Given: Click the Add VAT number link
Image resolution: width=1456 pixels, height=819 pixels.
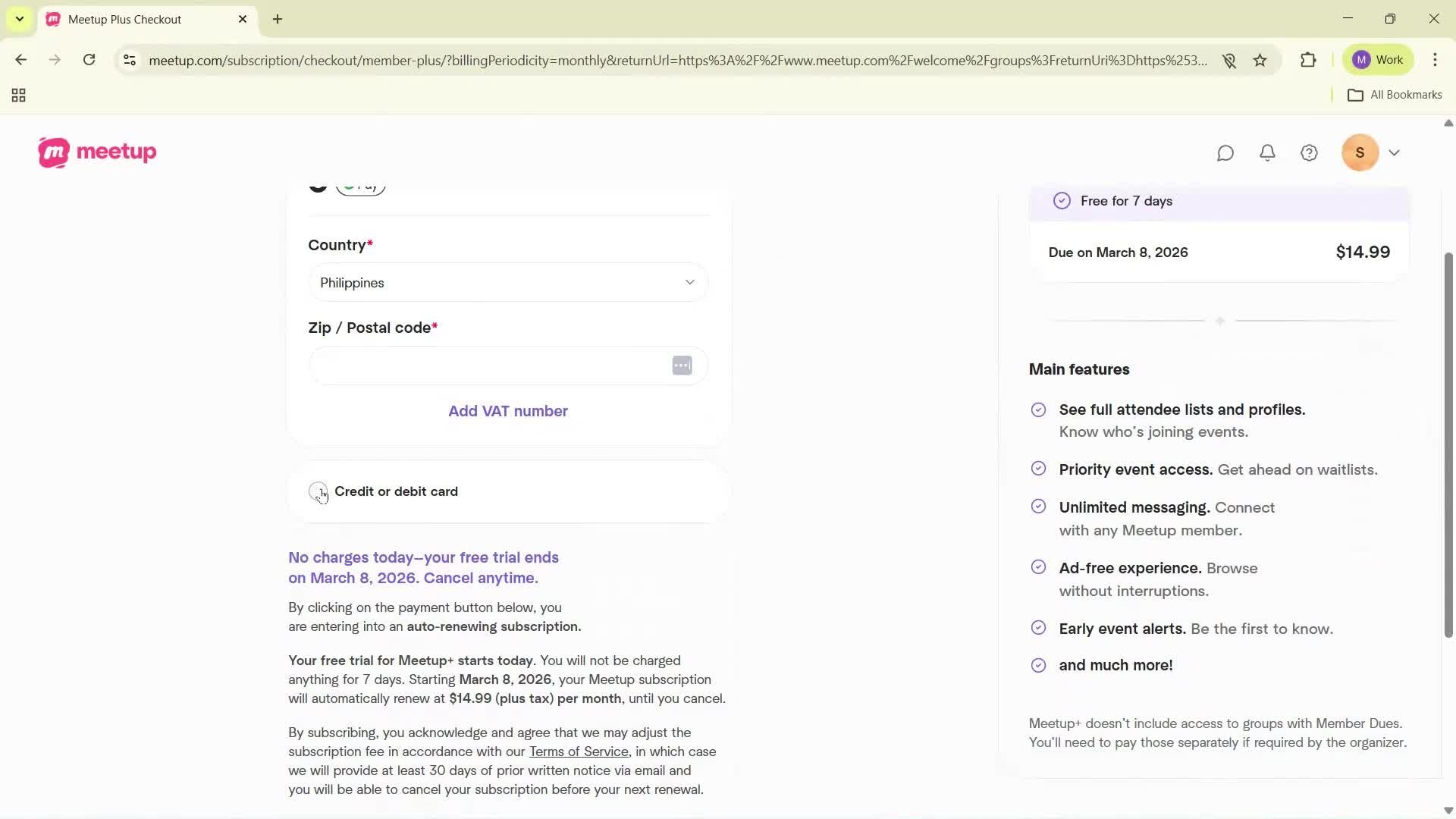Looking at the screenshot, I should 507,410.
